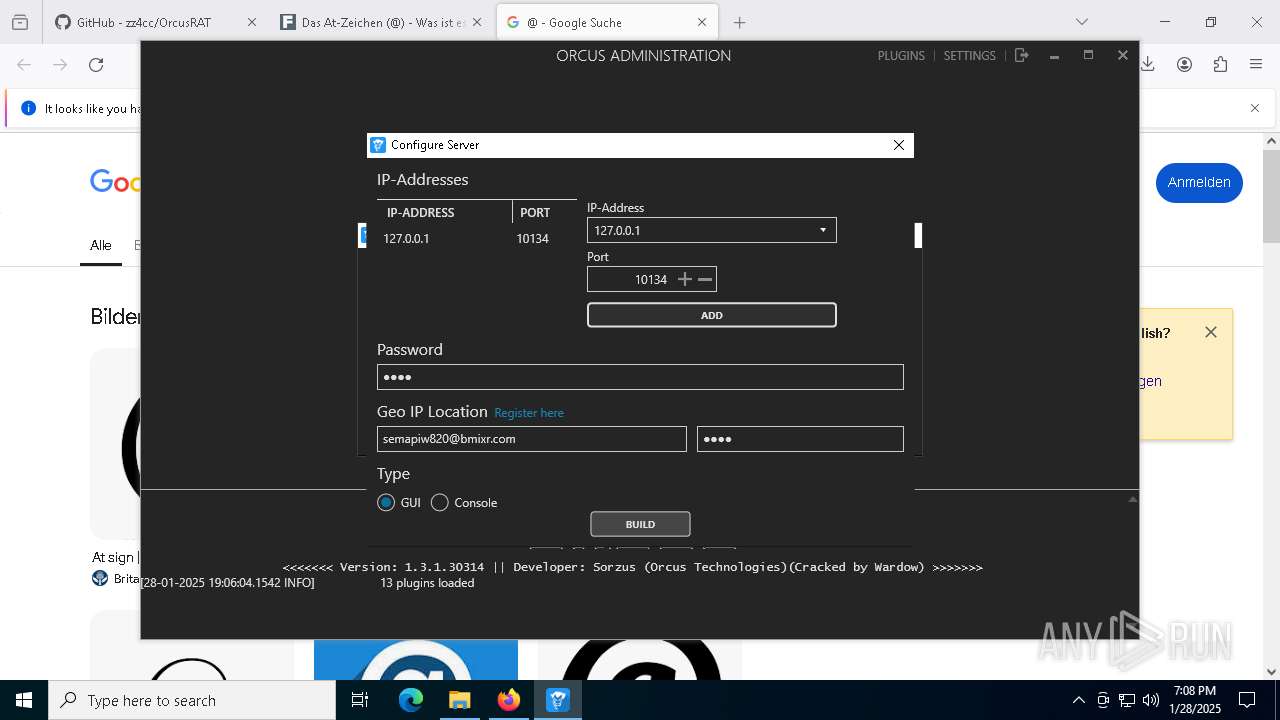Maximize the Orcus Administration window
1280x720 pixels.
[1088, 56]
